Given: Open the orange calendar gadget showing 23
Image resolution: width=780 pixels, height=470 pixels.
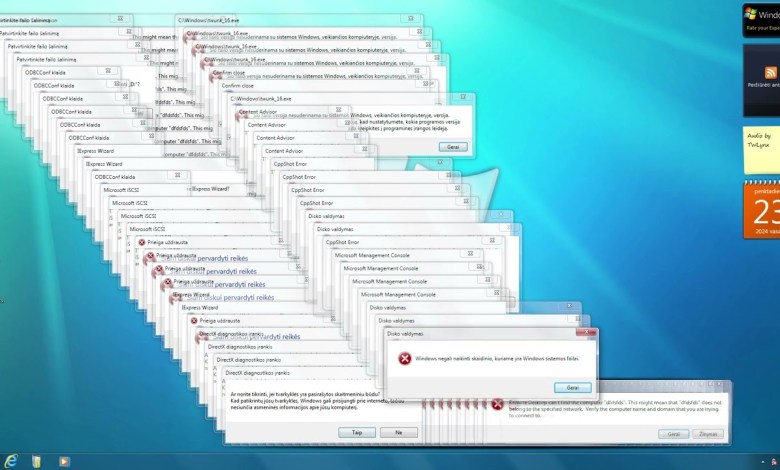Looking at the screenshot, I should (x=762, y=210).
